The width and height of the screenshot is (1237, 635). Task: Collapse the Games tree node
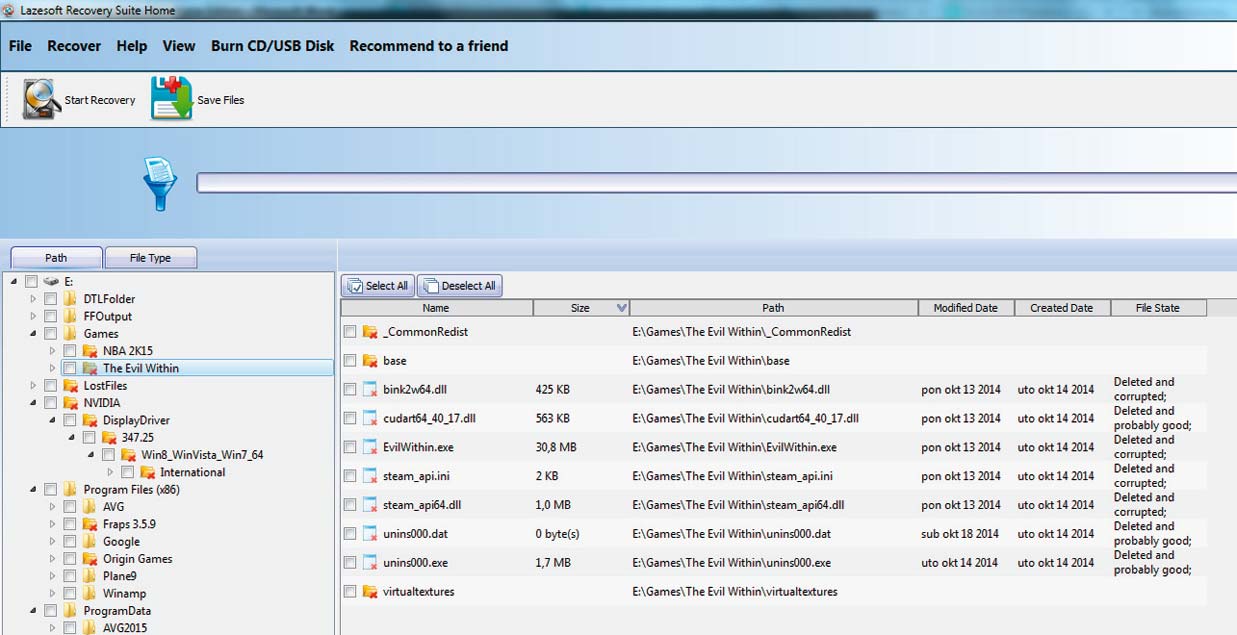(x=33, y=334)
